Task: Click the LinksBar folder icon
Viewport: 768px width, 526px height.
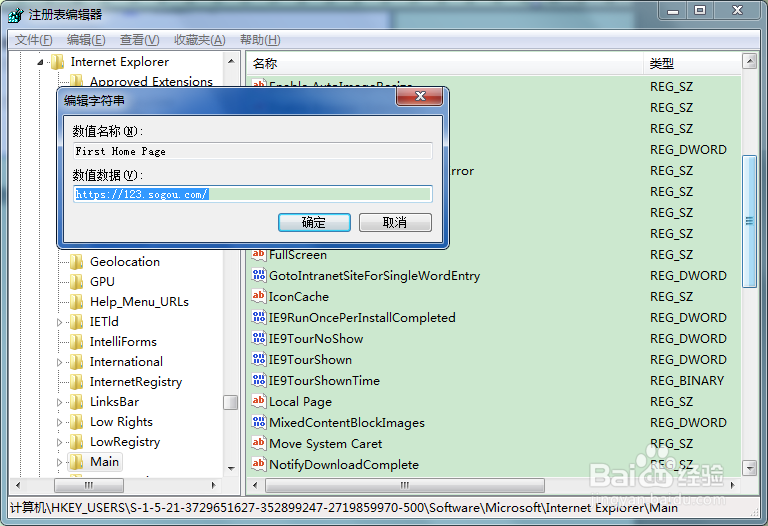Action: pos(76,403)
